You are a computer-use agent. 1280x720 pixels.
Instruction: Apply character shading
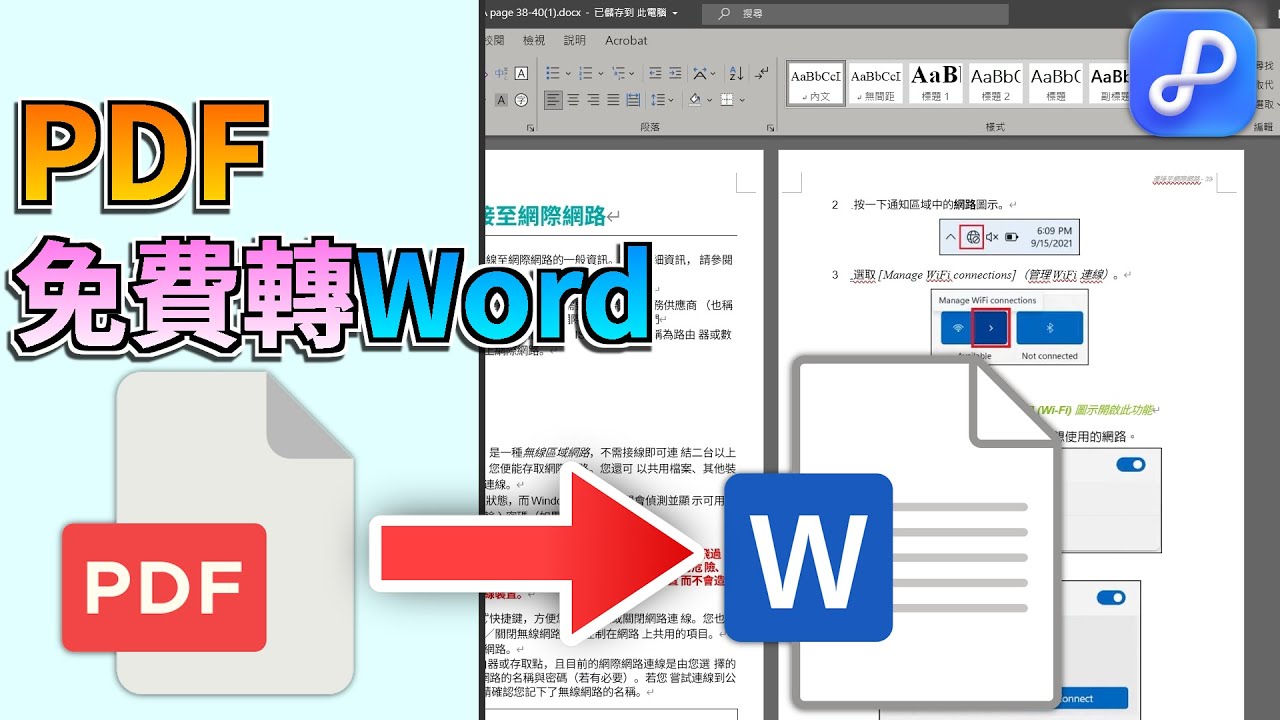tap(501, 100)
